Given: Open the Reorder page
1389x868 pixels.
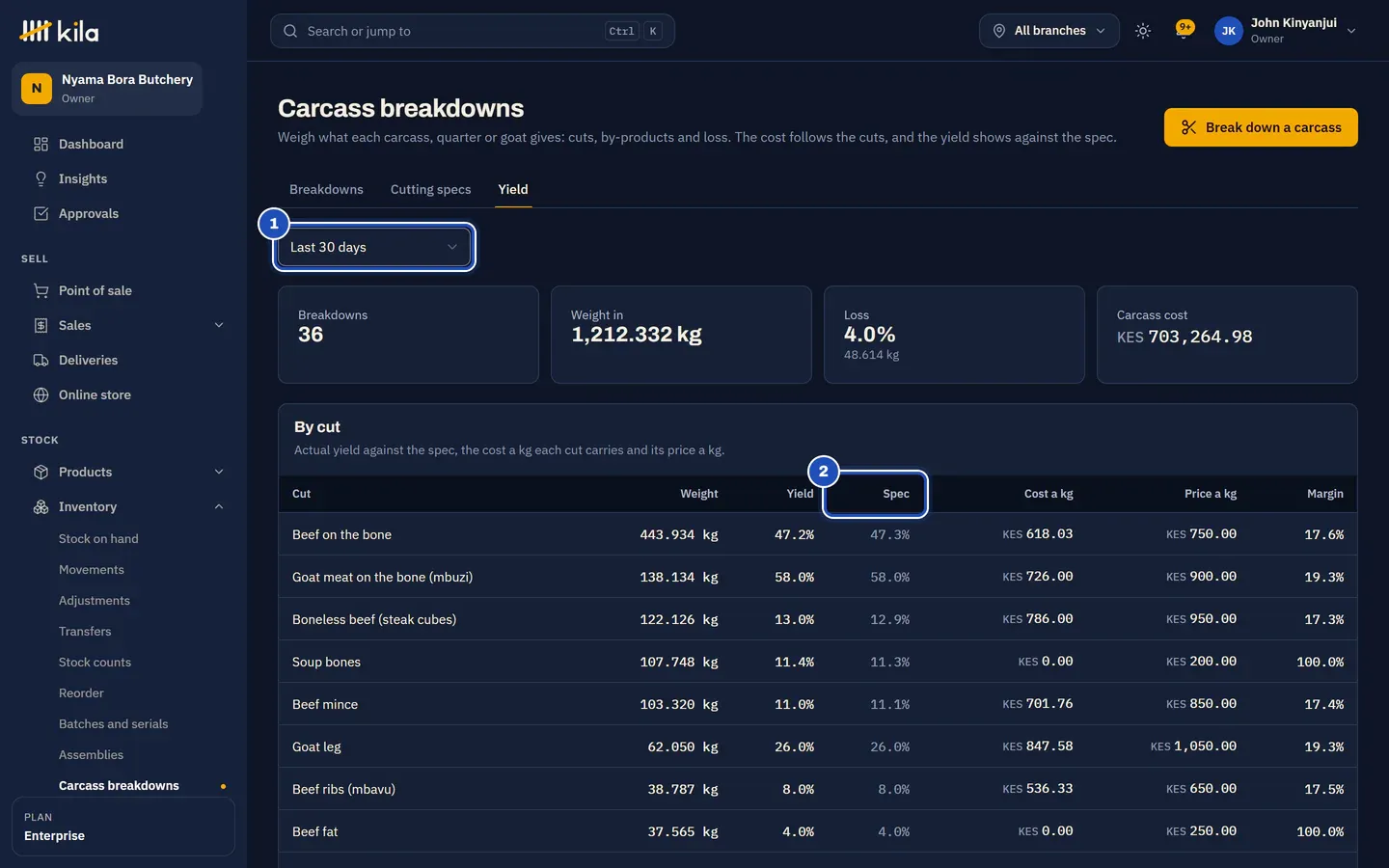Looking at the screenshot, I should [81, 693].
